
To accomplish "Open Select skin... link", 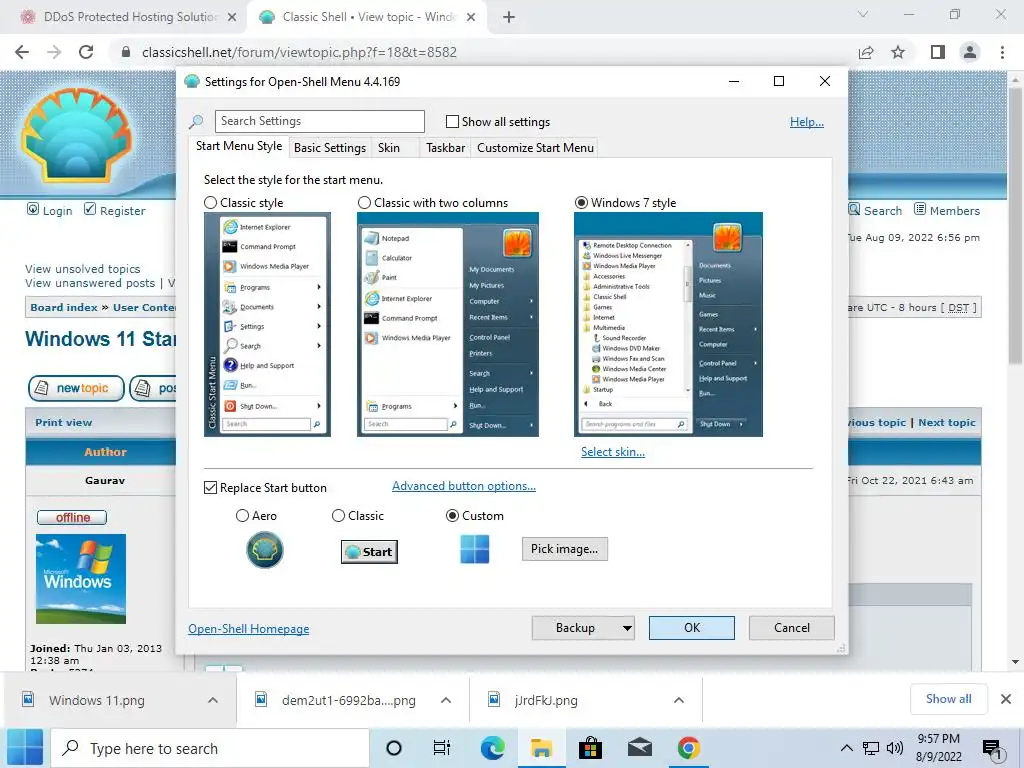I will [613, 452].
